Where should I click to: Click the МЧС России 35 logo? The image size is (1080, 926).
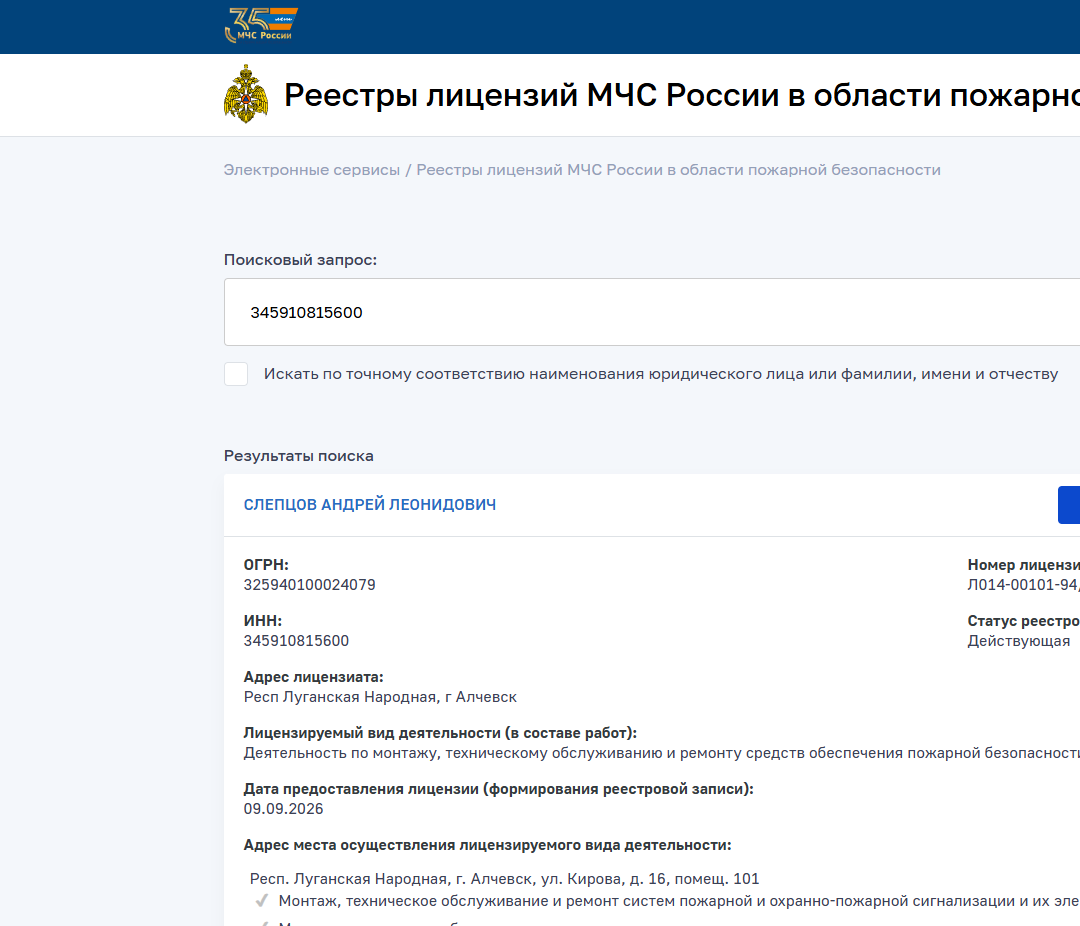point(262,25)
